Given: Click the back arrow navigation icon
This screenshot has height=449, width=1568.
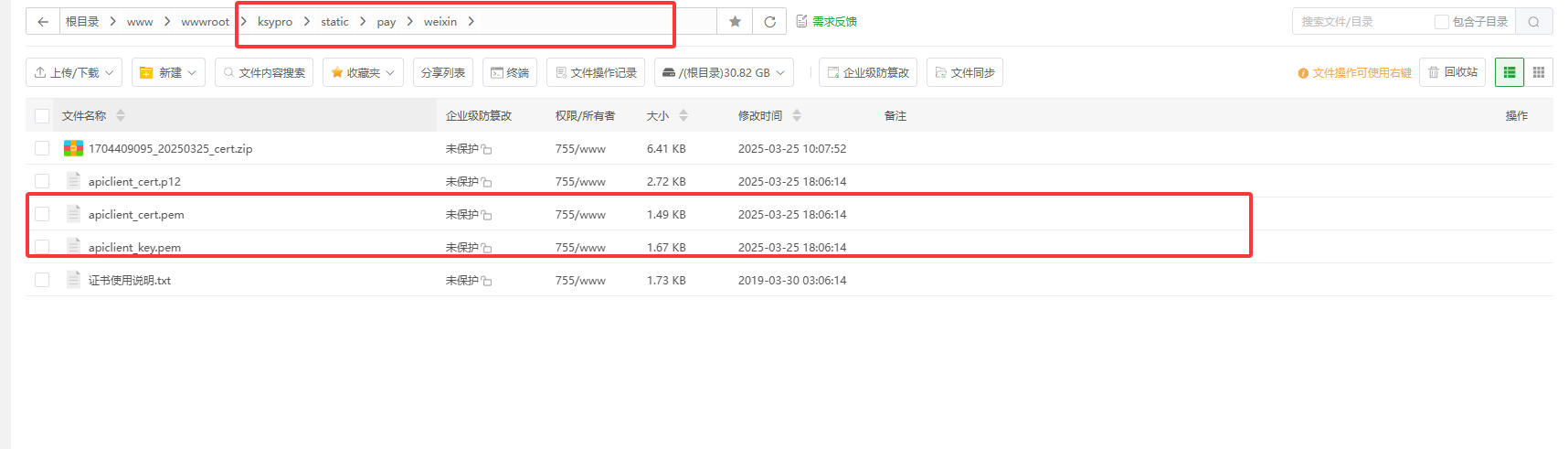Looking at the screenshot, I should (x=43, y=22).
